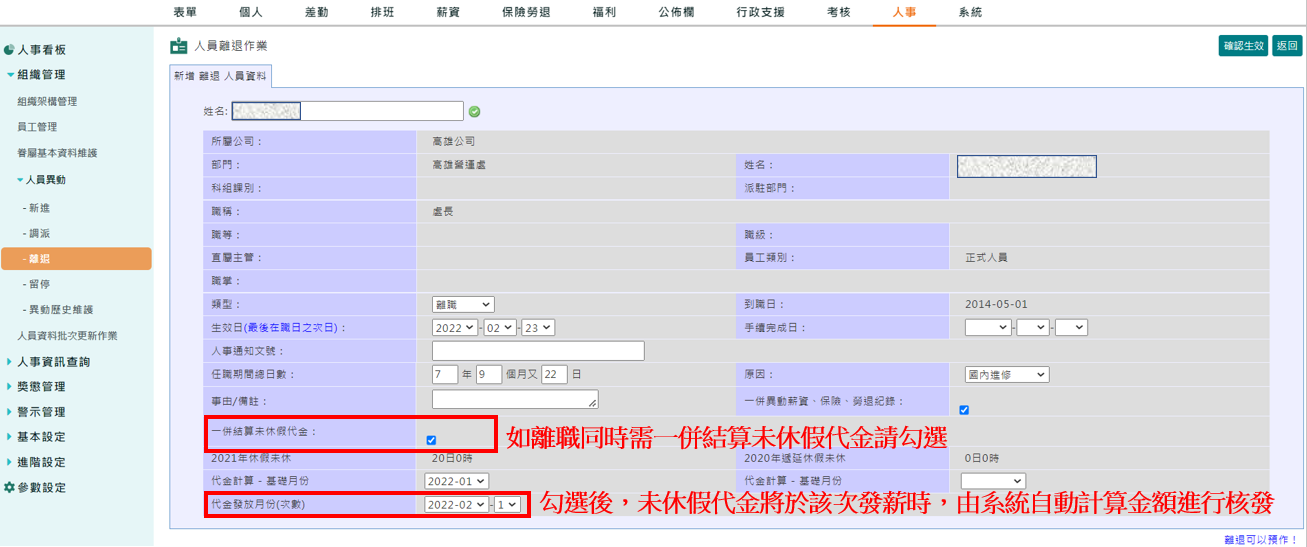This screenshot has height=547, width=1307.
Task: Click the 離退可以預作！ note text
Action: pos(1260,539)
